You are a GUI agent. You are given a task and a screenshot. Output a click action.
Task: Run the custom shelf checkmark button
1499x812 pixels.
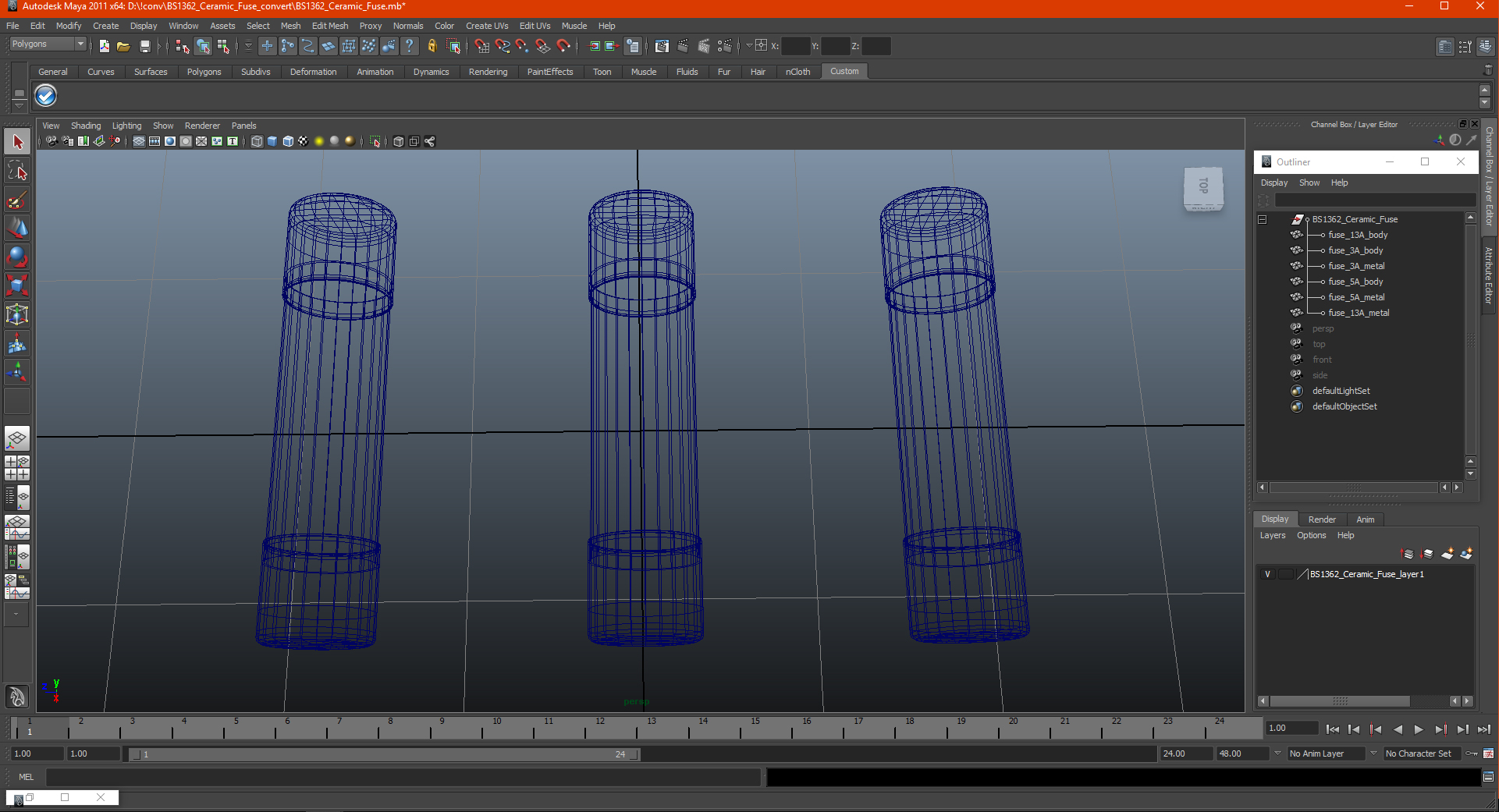point(46,96)
